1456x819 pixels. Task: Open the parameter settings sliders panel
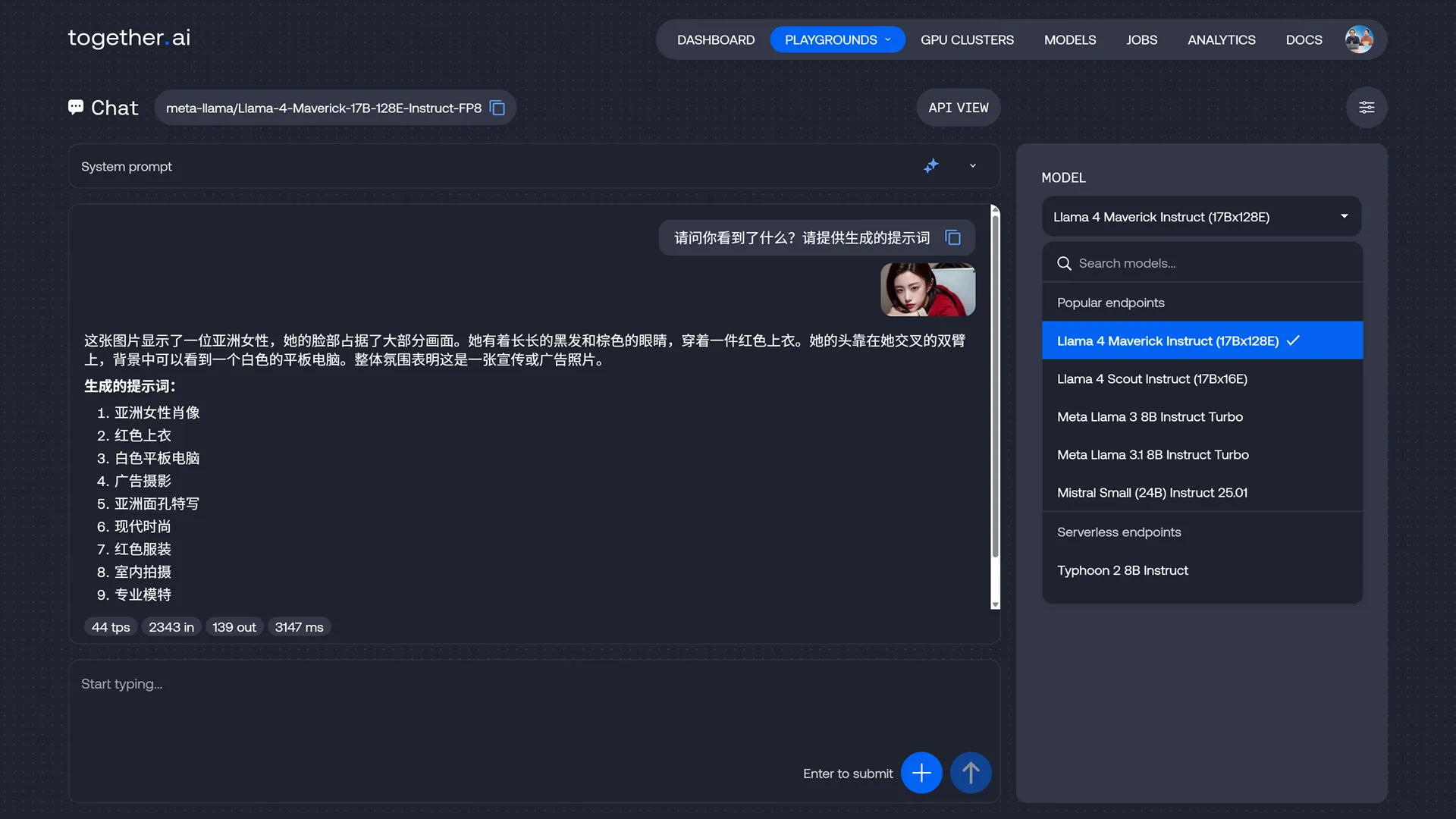coord(1367,107)
